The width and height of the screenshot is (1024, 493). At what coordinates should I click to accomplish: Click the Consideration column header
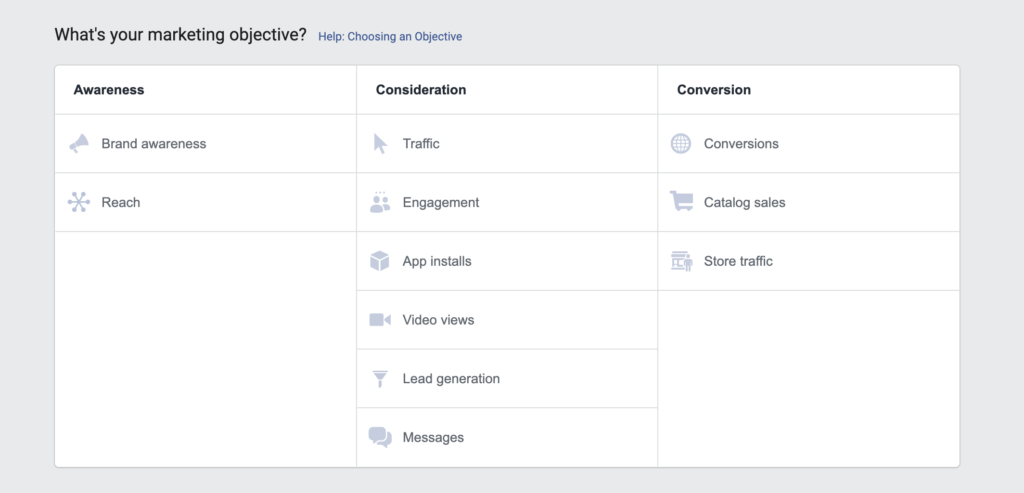(x=421, y=90)
